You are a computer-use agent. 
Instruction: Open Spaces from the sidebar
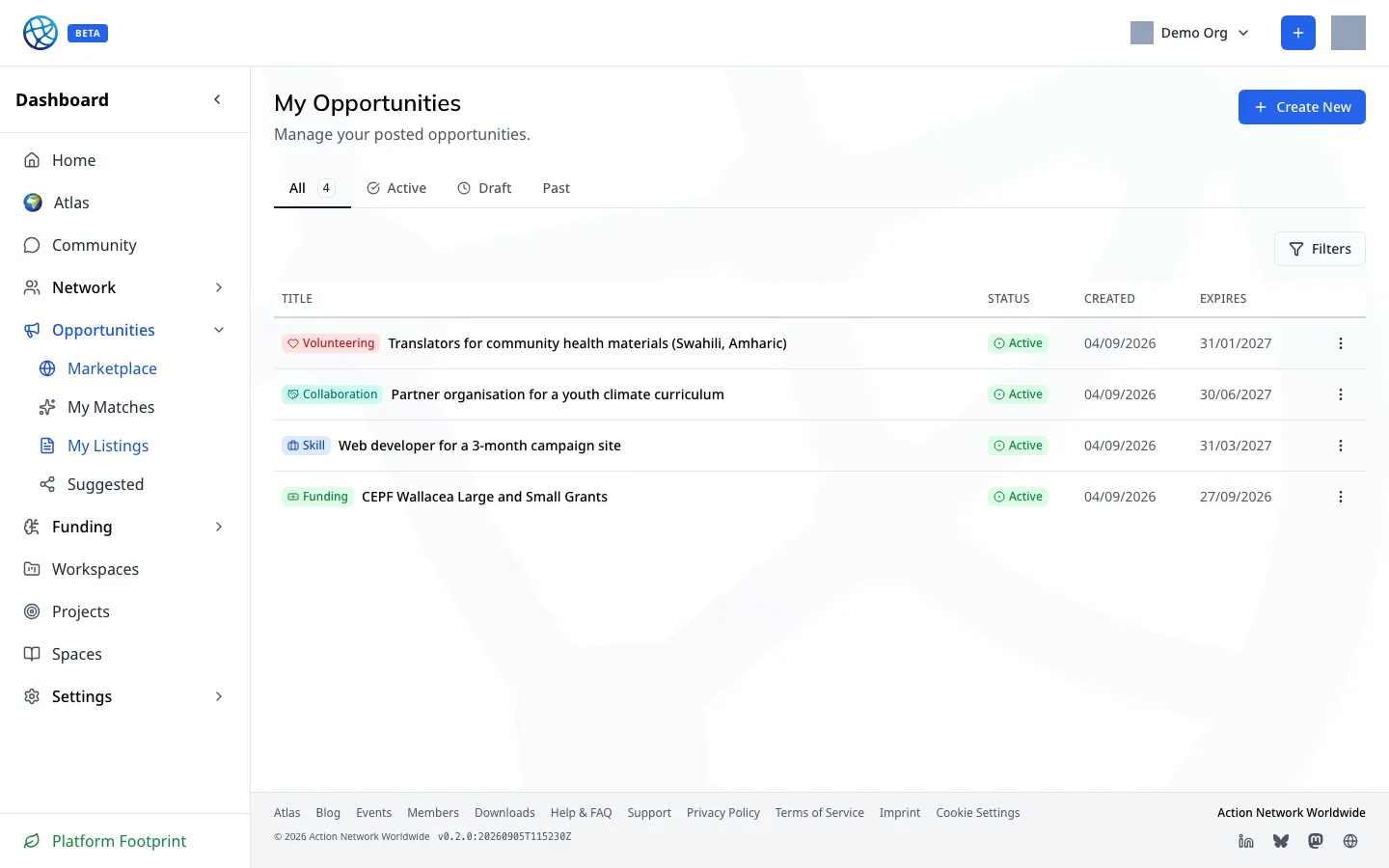(x=125, y=654)
